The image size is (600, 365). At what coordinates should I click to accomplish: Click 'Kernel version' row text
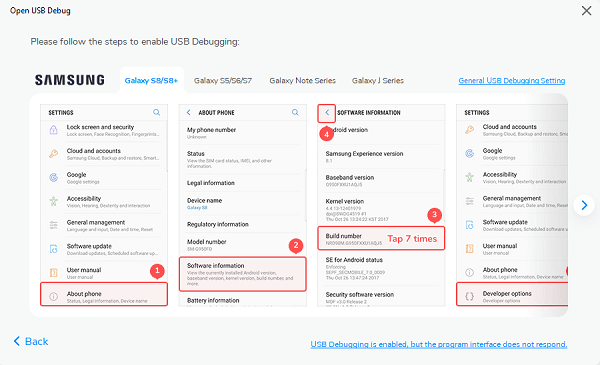coord(345,201)
